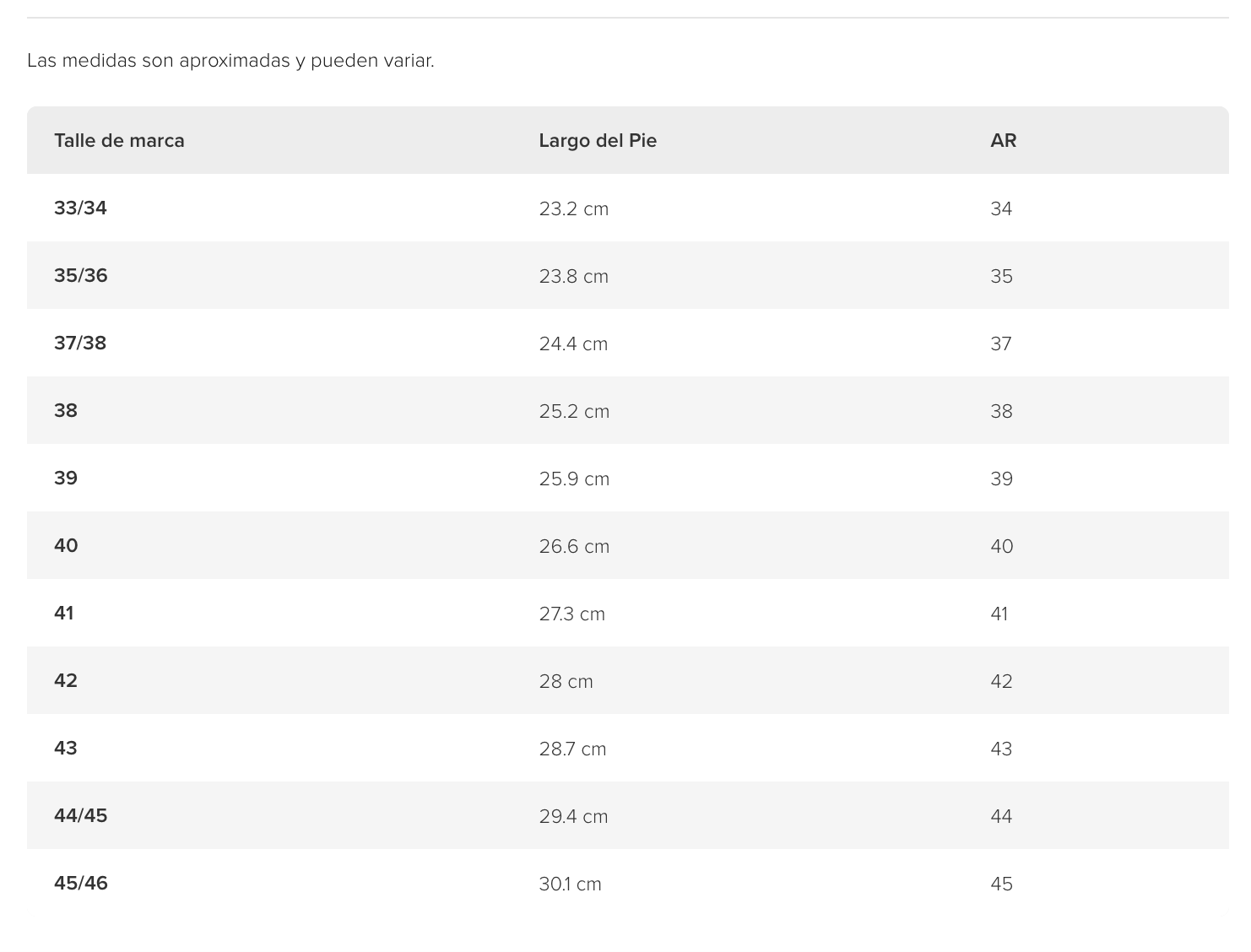Click the 30.1 cm foot length value
The image size is (1251, 952).
pos(571,884)
